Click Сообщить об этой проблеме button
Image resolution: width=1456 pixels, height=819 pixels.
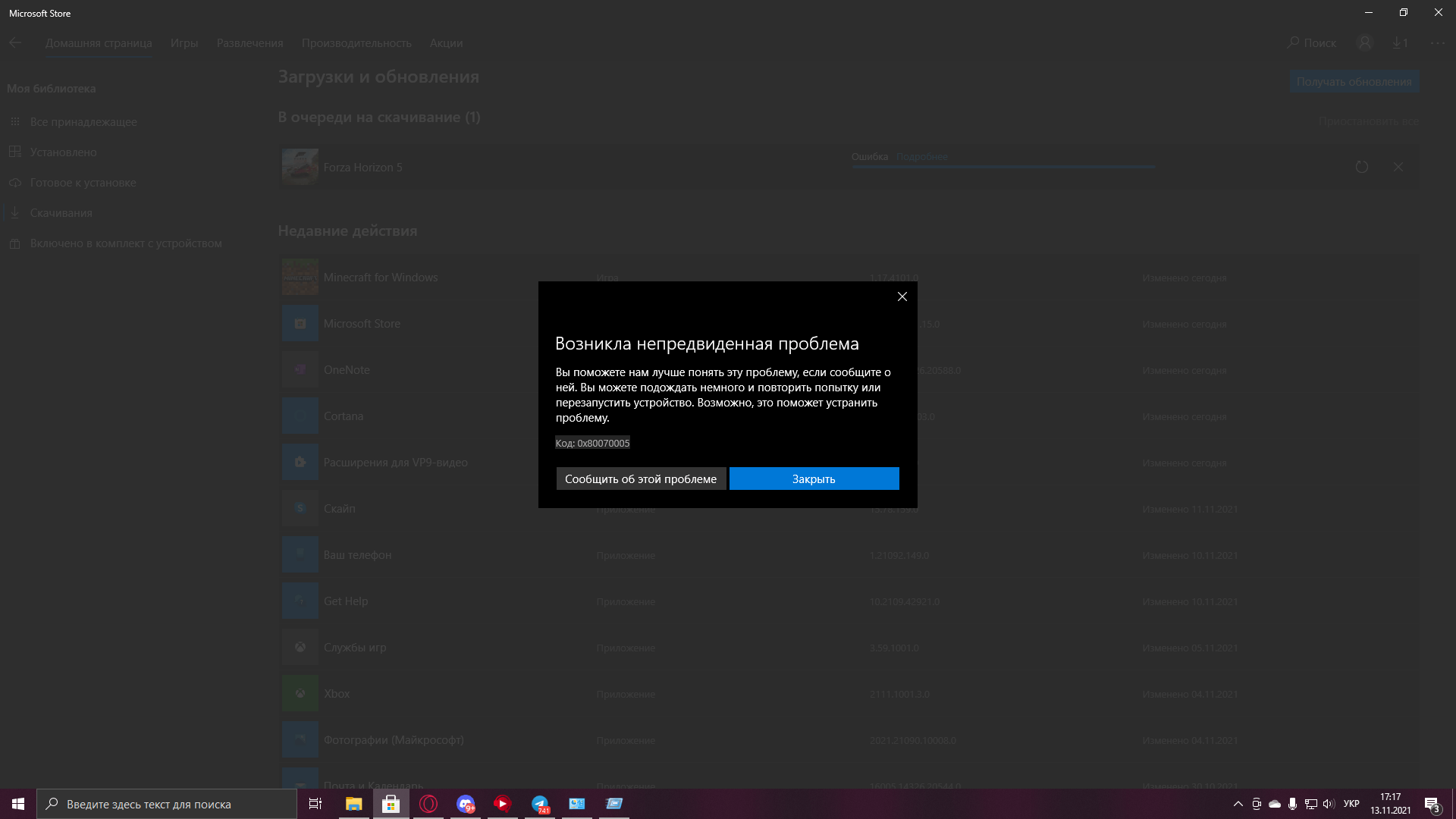tap(641, 479)
